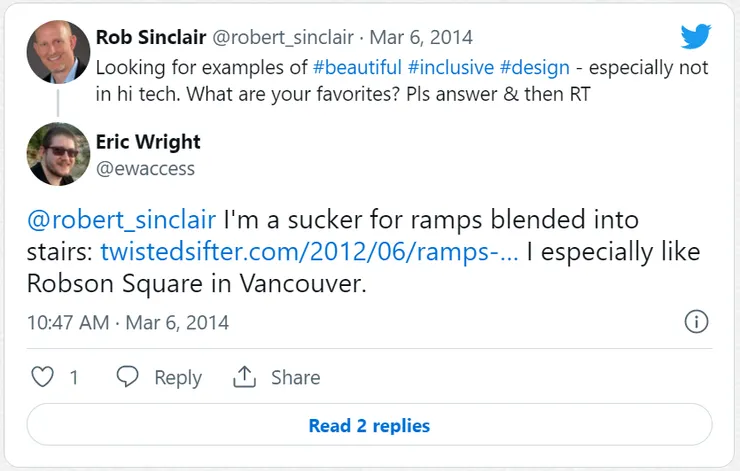Viewport: 740px width, 471px height.
Task: Click the Reply text label
Action: point(178,378)
